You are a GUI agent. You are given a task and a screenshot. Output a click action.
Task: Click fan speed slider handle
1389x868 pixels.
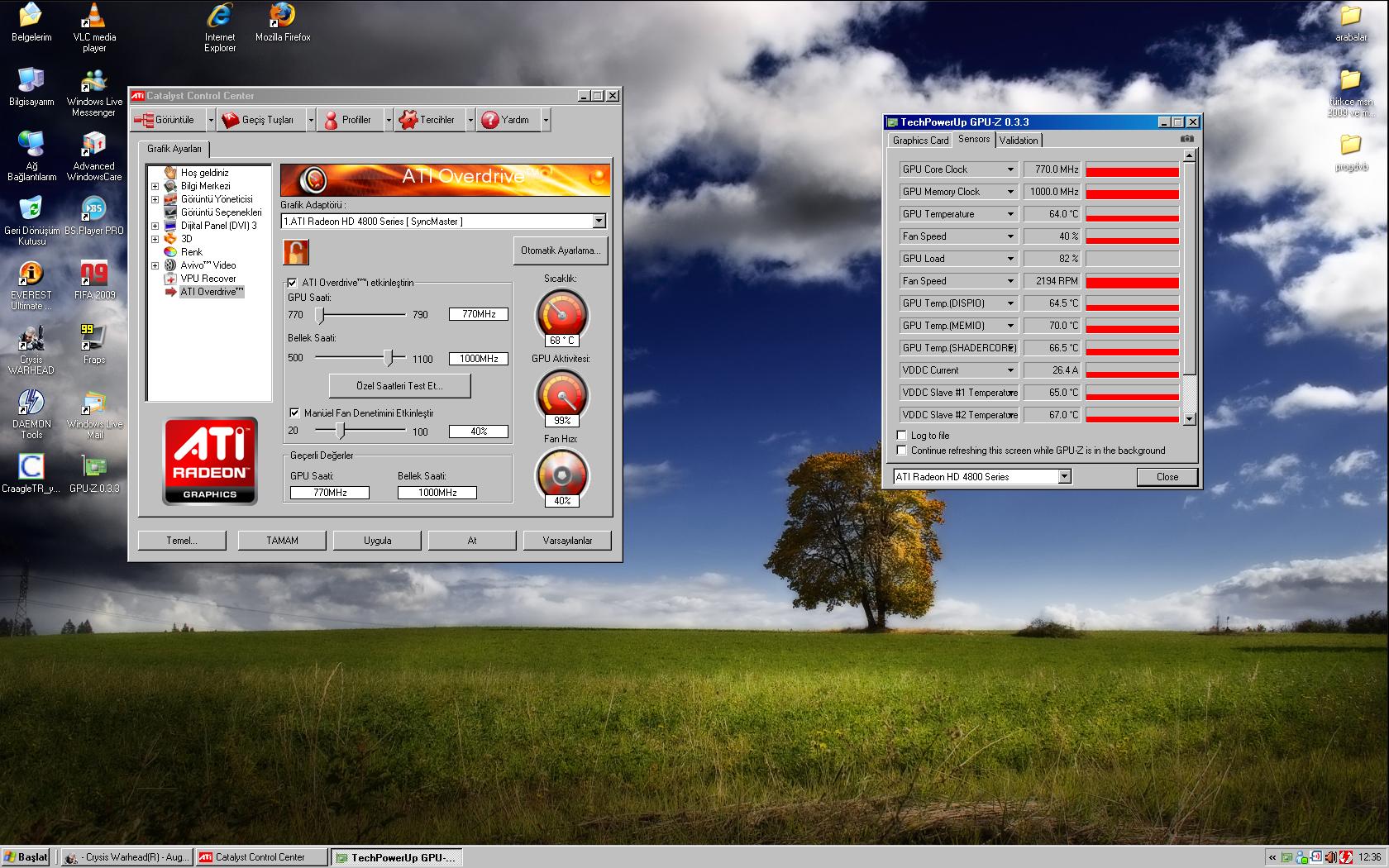pyautogui.click(x=340, y=431)
